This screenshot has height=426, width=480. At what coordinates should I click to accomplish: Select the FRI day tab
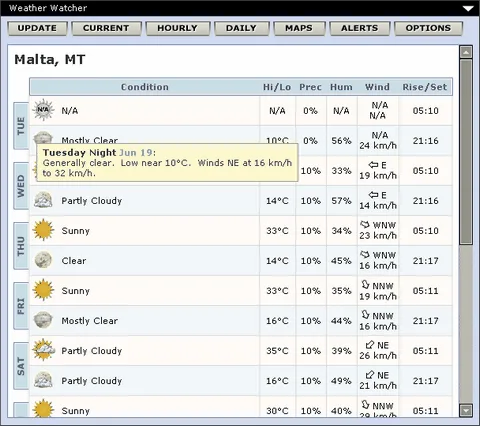click(x=21, y=306)
